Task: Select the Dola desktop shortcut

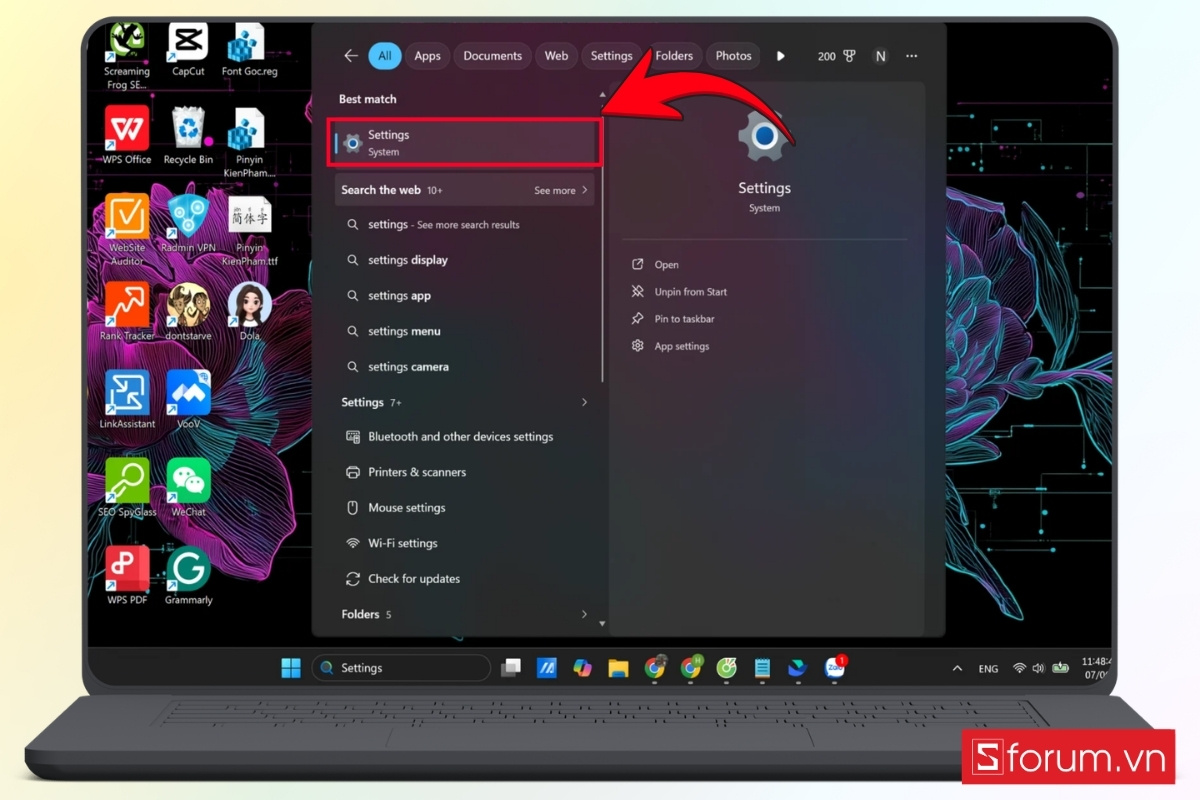Action: click(x=250, y=312)
